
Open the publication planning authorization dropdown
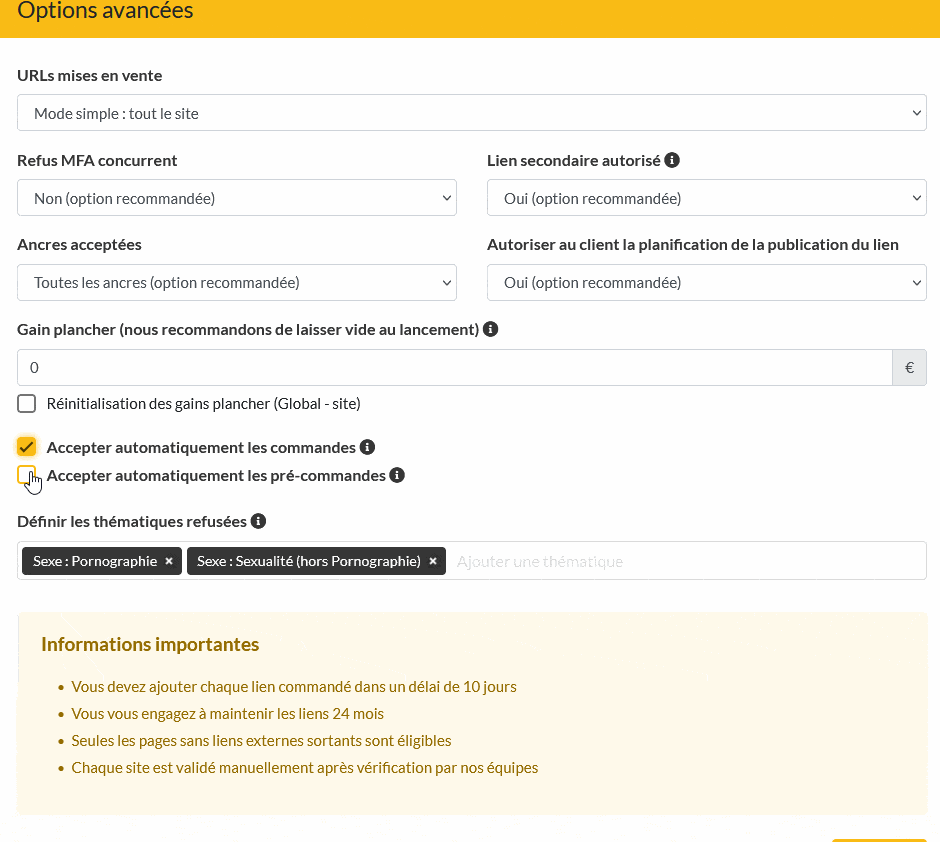click(x=706, y=282)
